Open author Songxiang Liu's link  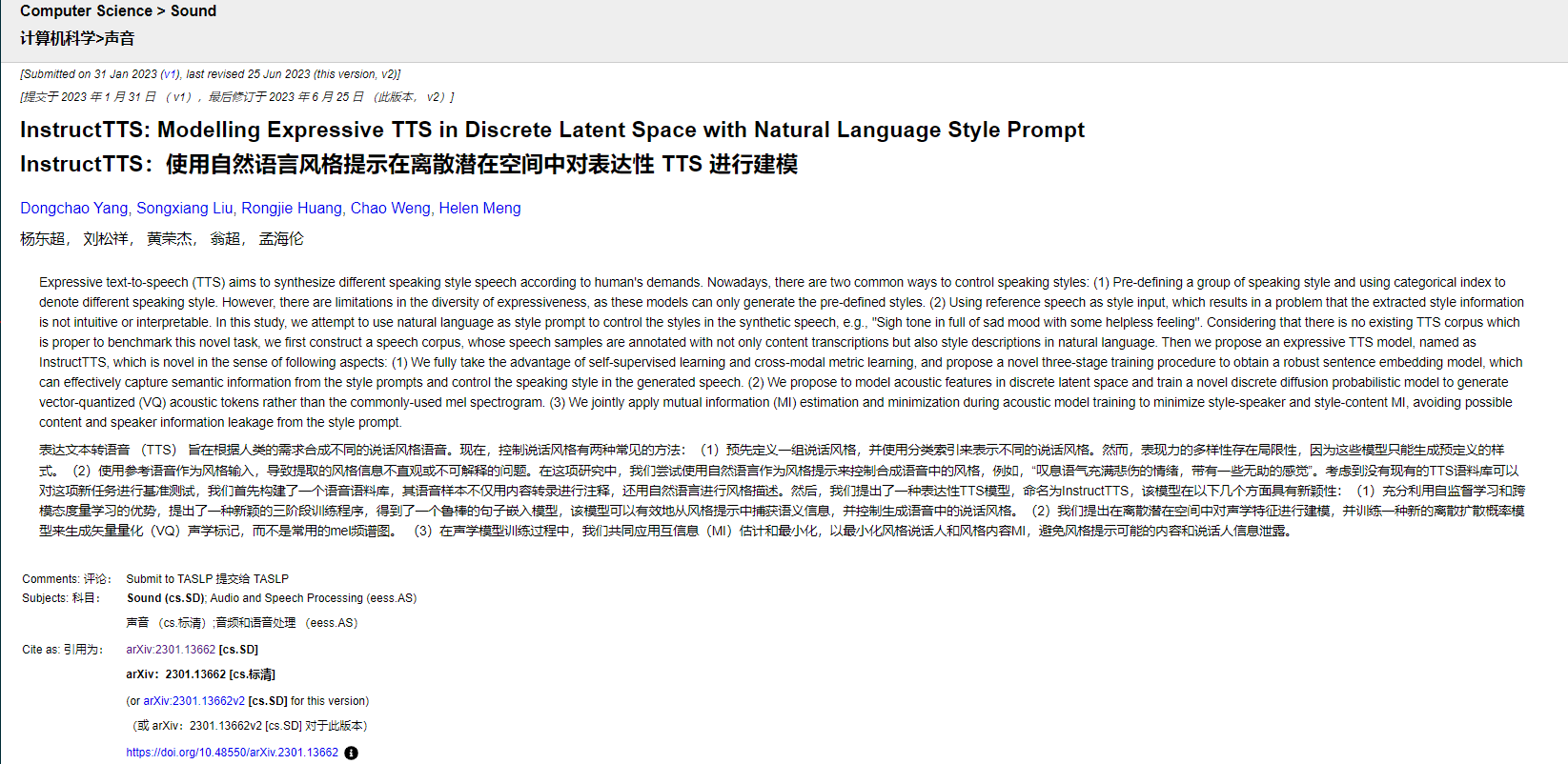pos(184,208)
